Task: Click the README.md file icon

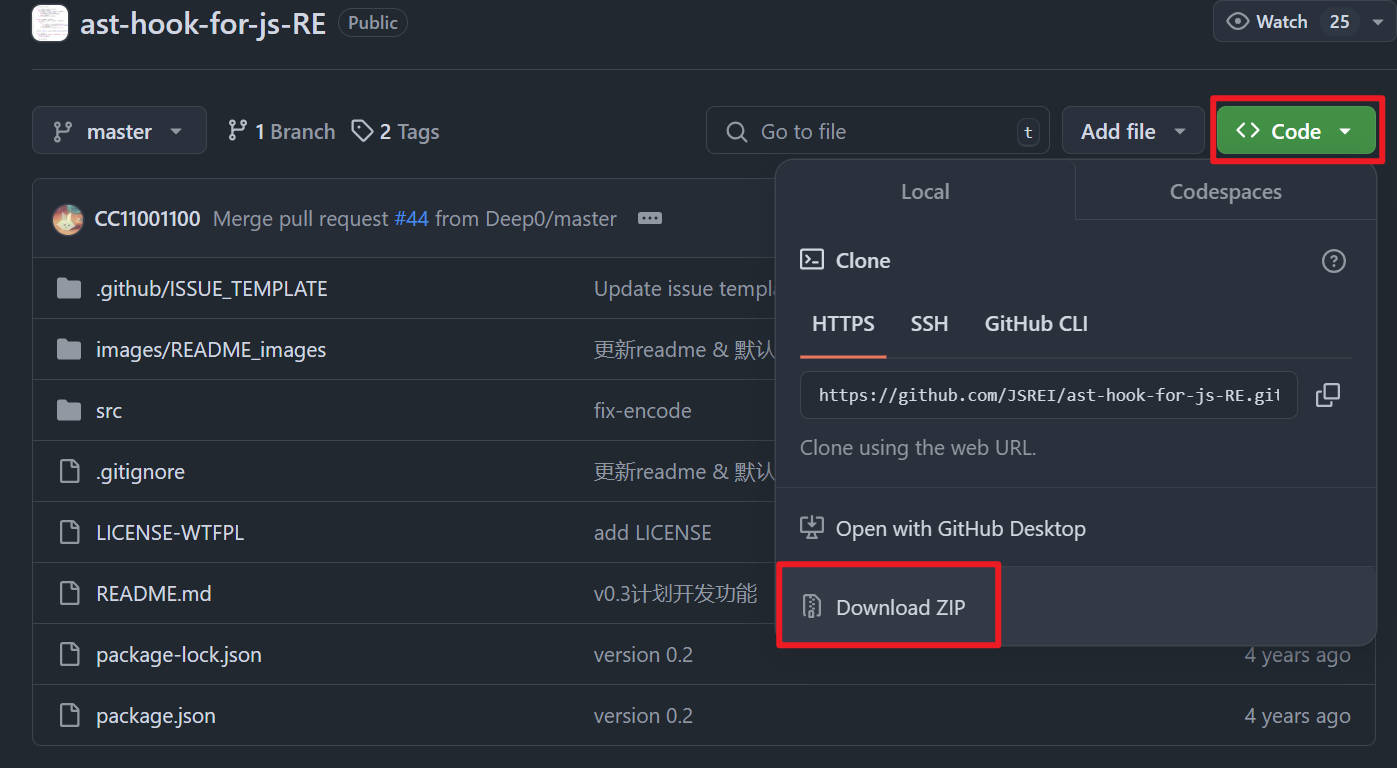Action: [69, 594]
